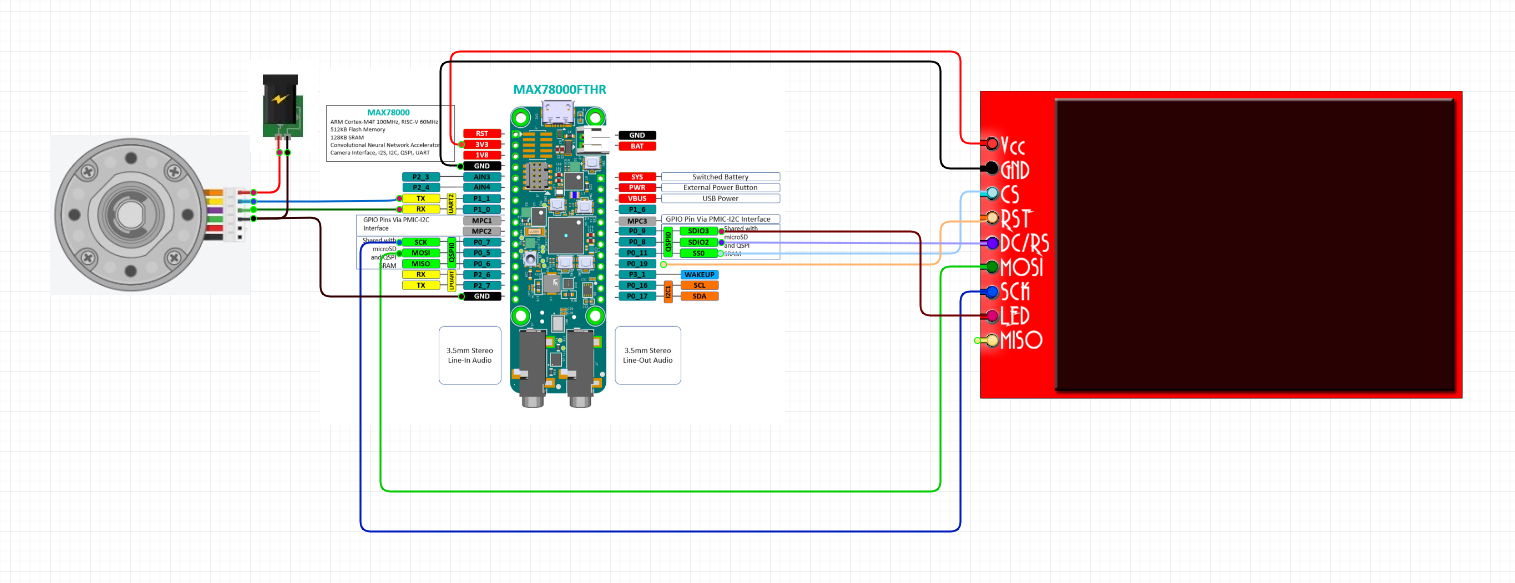Click the USB Power description

(x=721, y=198)
